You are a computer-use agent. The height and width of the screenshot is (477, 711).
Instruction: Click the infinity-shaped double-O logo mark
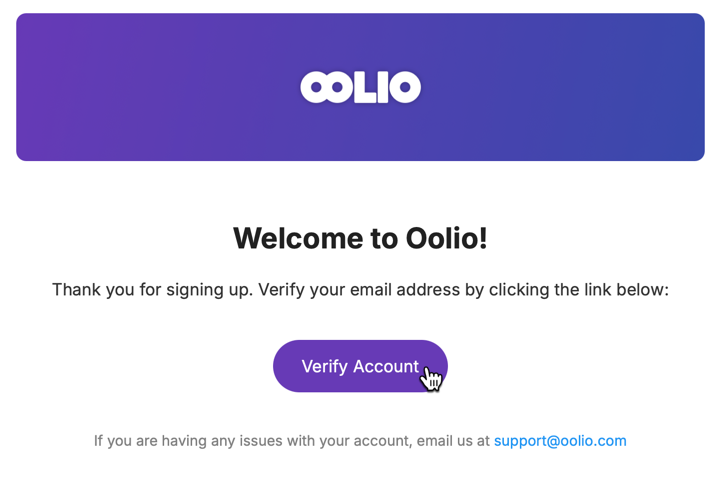pos(327,87)
